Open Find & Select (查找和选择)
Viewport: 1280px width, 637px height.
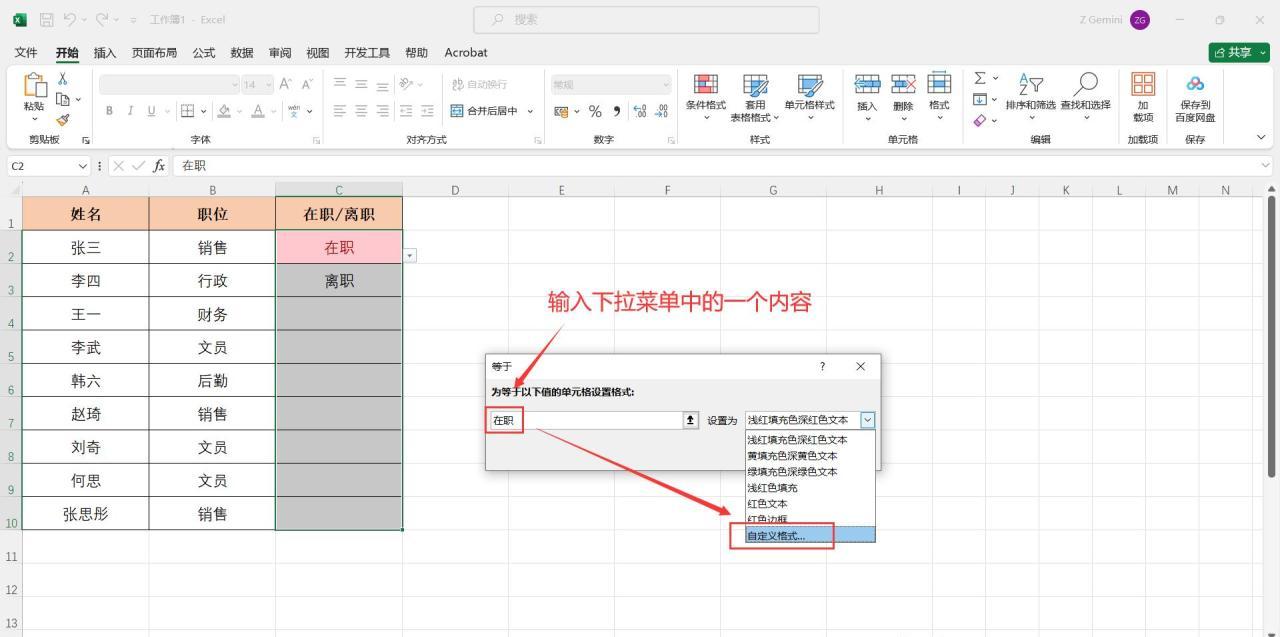click(x=1085, y=97)
